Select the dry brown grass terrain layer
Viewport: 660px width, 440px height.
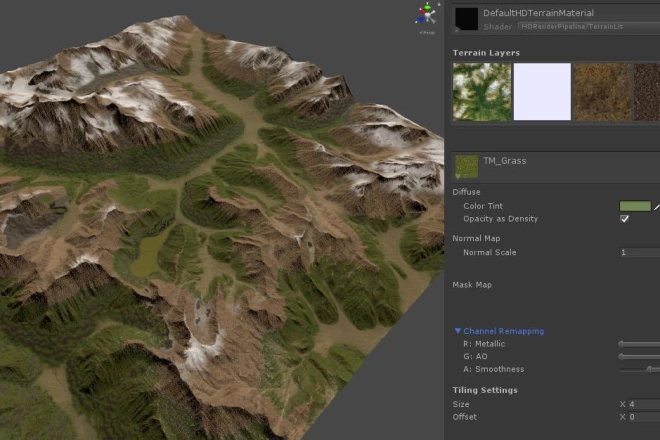tap(602, 92)
